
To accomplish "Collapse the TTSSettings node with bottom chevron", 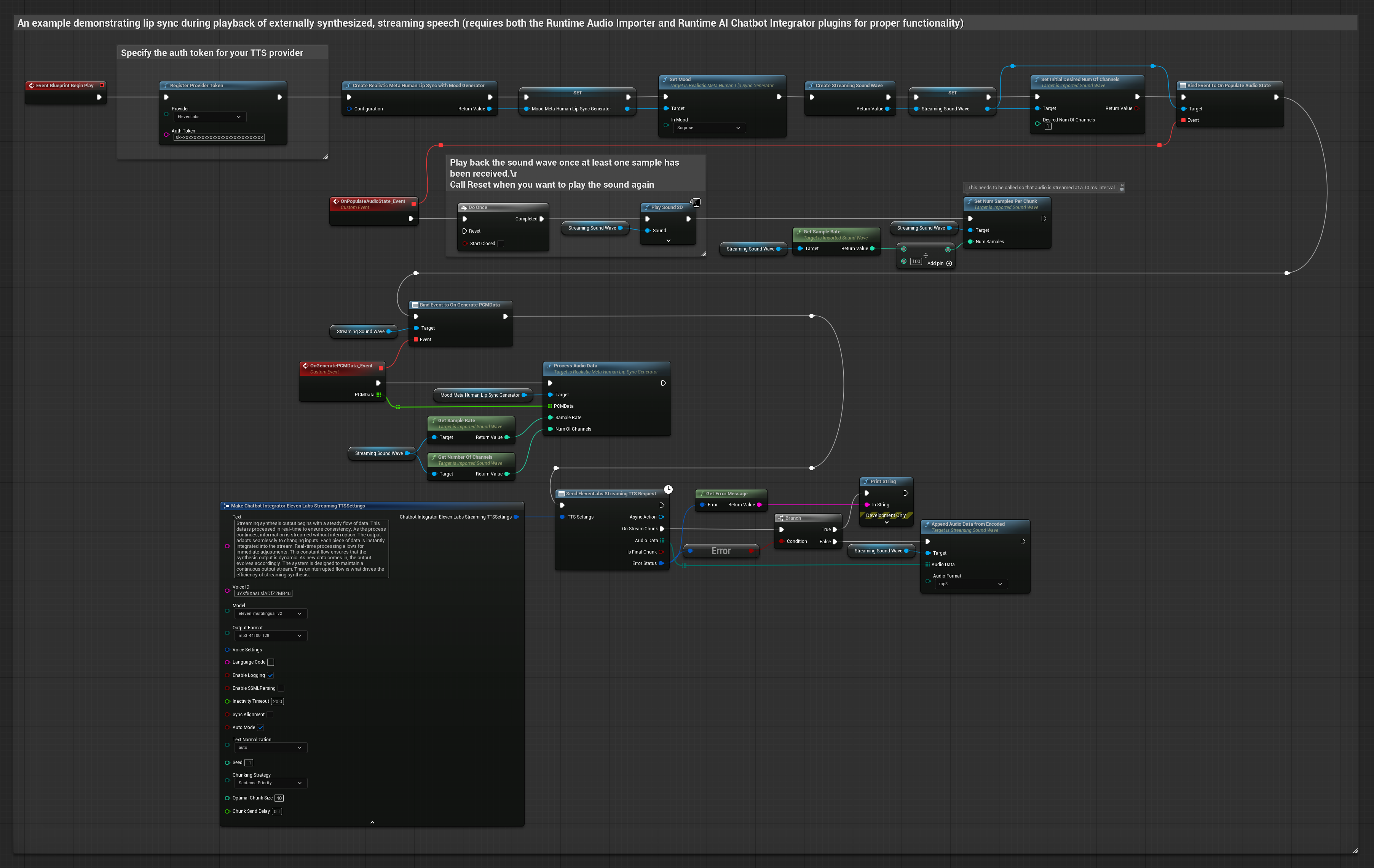I will pos(372,822).
